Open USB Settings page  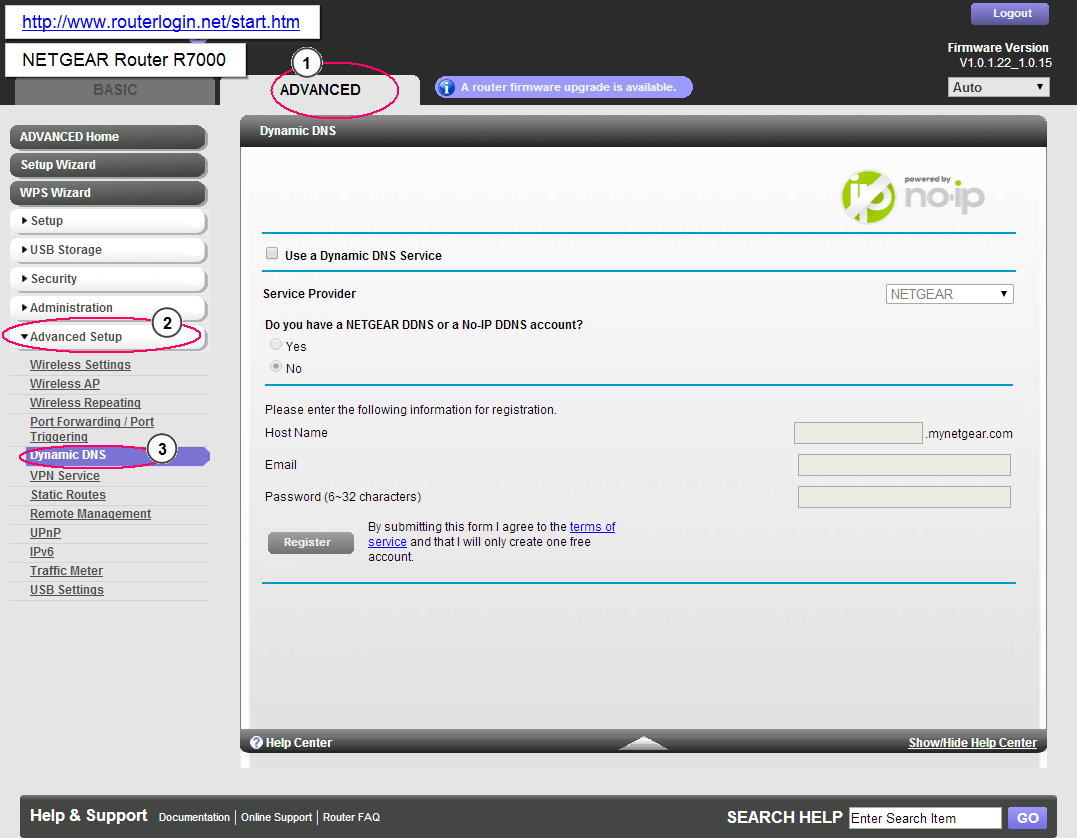pos(67,590)
